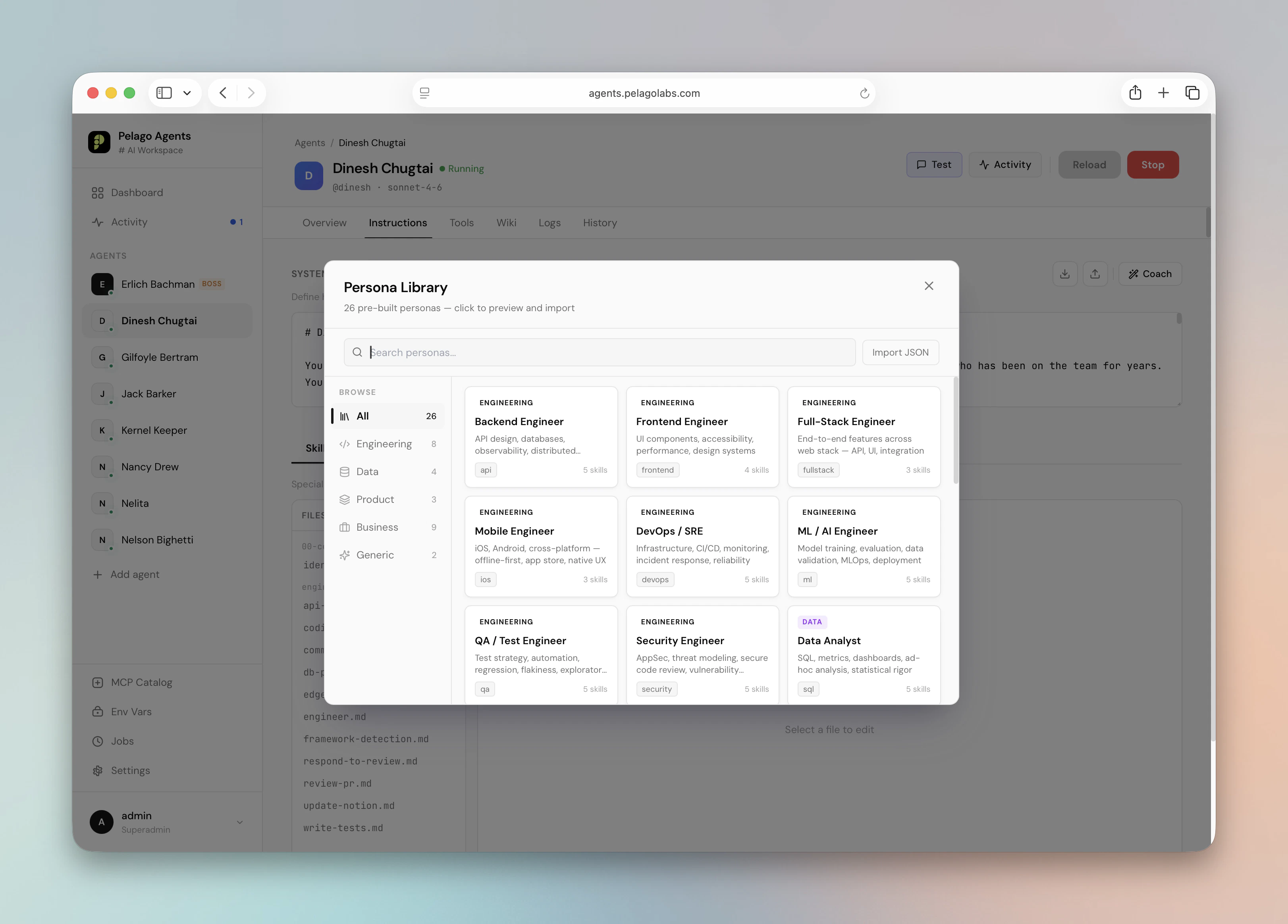Switch to the Overview tab
Image resolution: width=1288 pixels, height=924 pixels.
coord(324,223)
